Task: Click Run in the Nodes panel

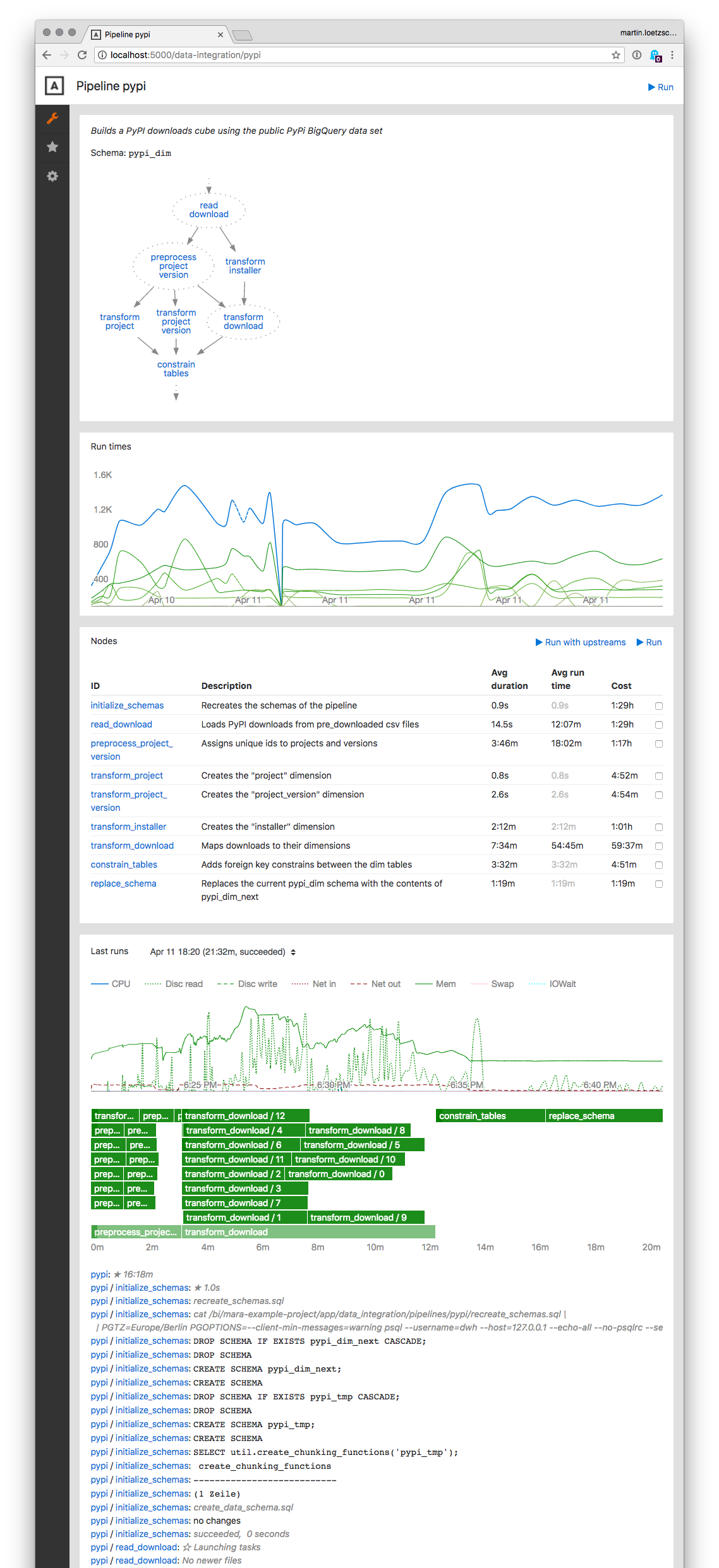Action: click(650, 642)
